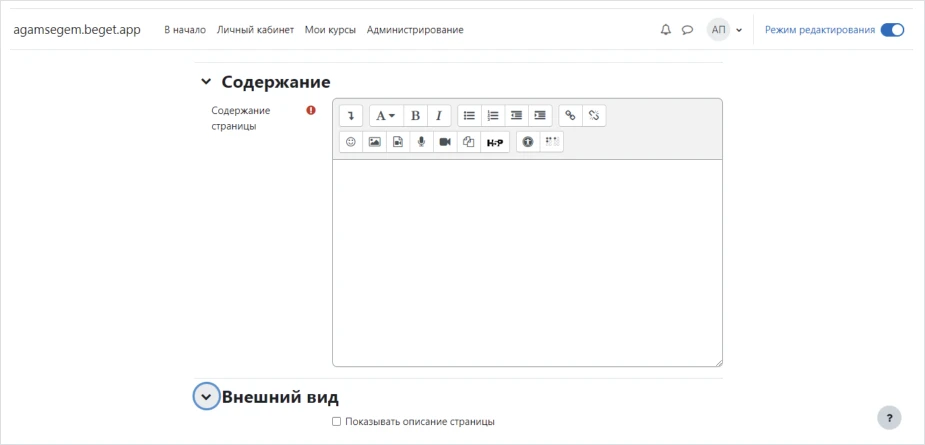Screen dimensions: 925x445
Task: Click the outdent button
Action: point(517,116)
